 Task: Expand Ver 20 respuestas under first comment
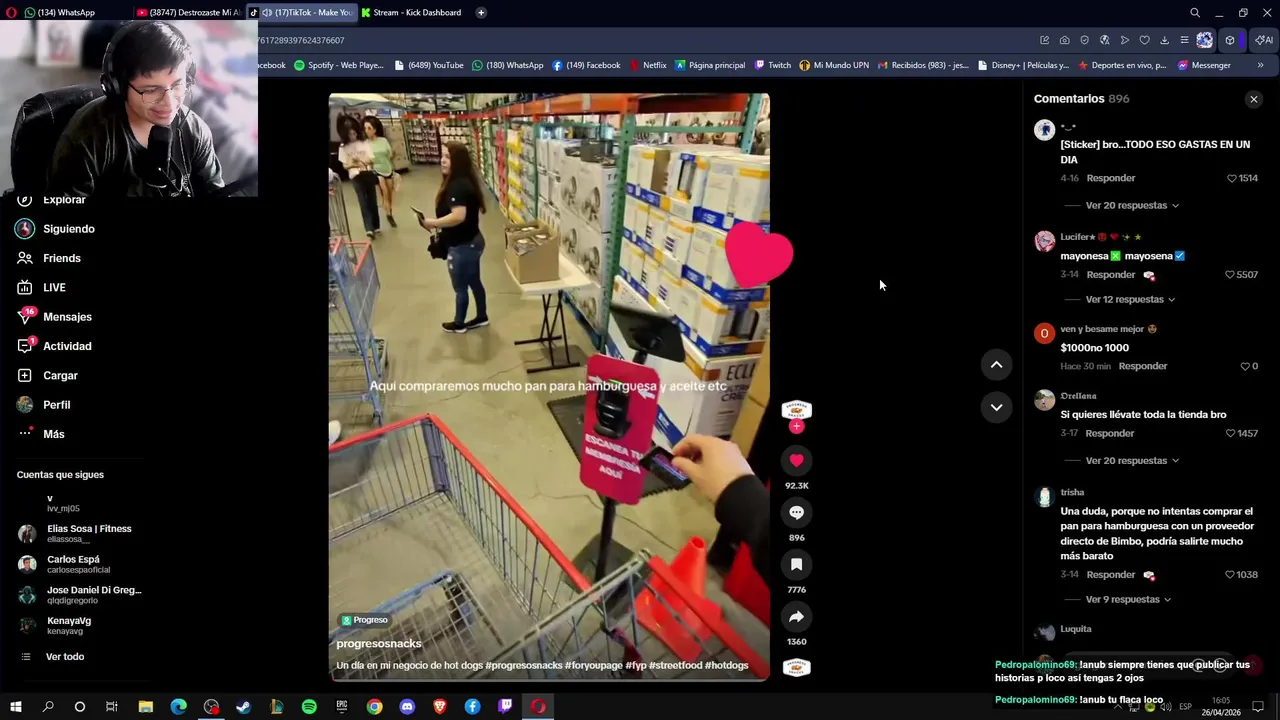[1132, 205]
